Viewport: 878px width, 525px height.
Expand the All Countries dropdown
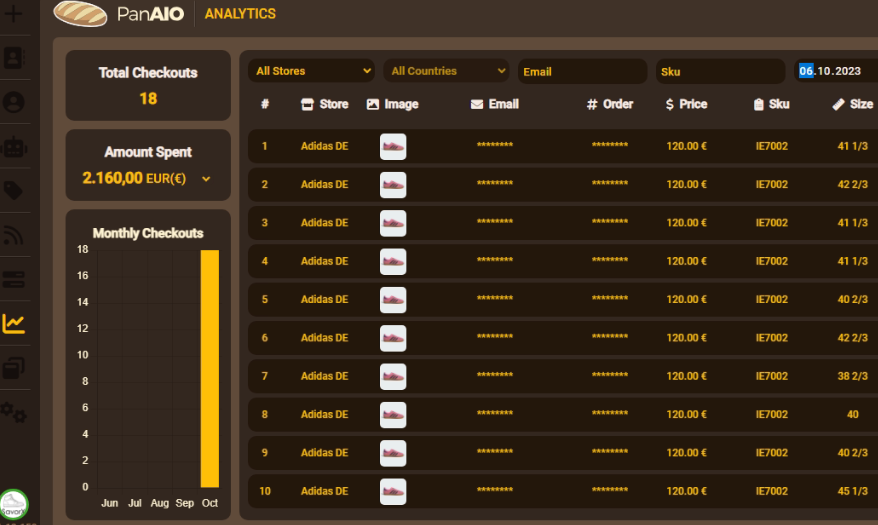(x=446, y=71)
